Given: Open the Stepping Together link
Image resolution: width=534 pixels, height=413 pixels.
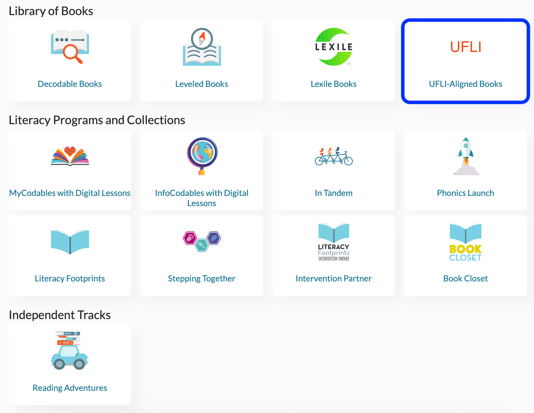Looking at the screenshot, I should (x=202, y=279).
